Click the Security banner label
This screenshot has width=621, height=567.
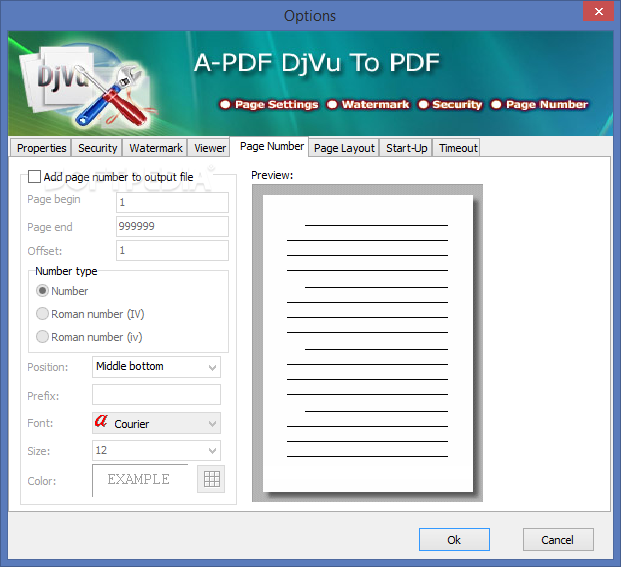[457, 105]
